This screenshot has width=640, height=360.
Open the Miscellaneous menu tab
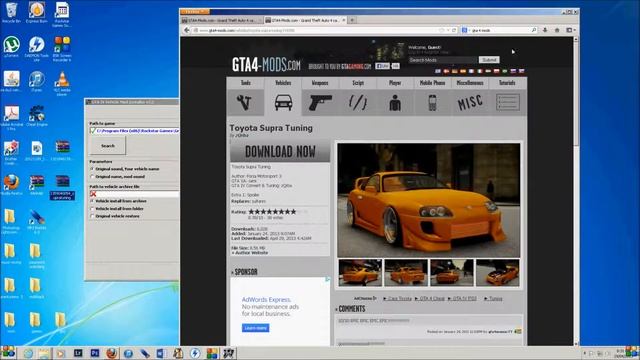point(469,83)
